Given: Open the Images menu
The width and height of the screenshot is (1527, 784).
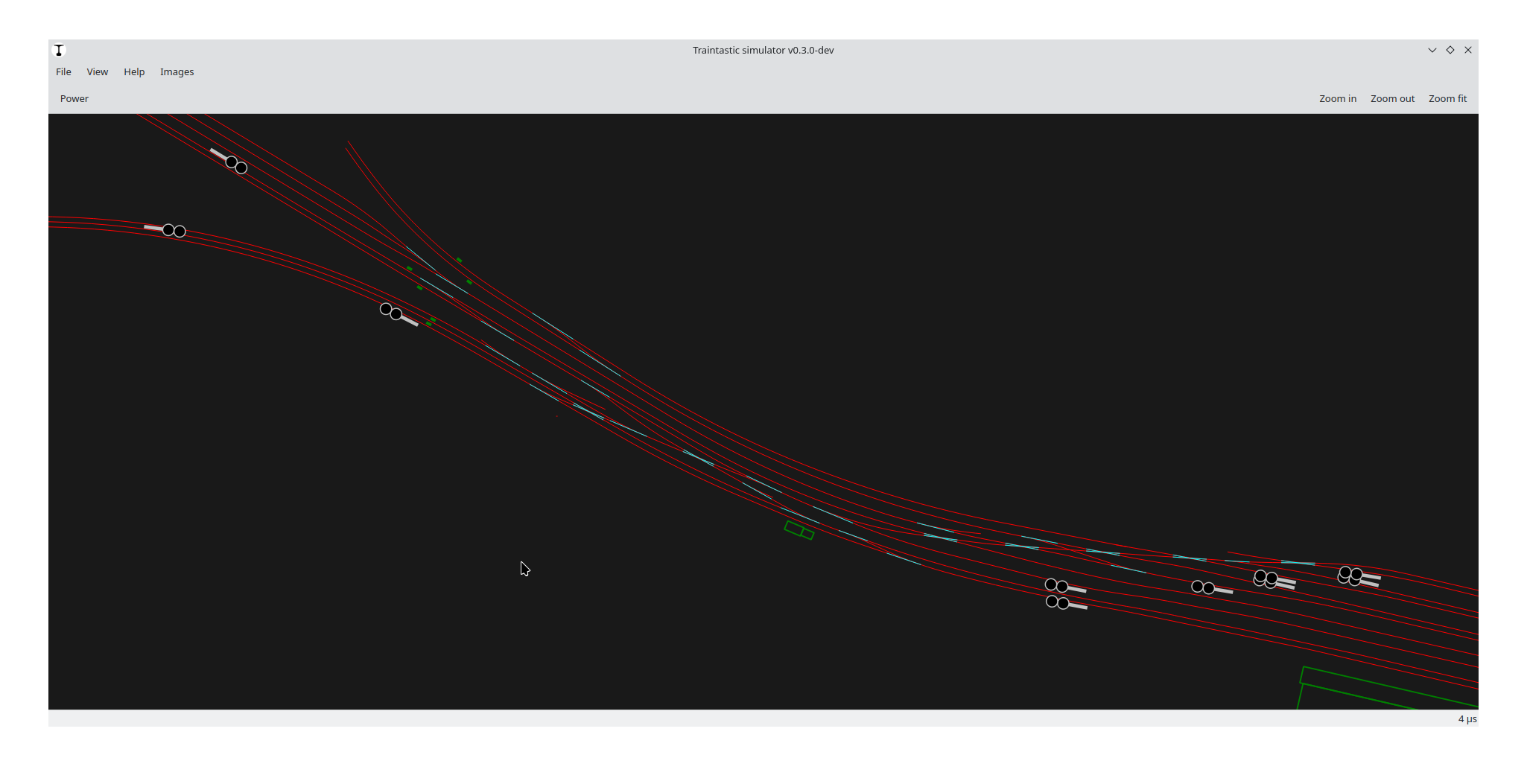Looking at the screenshot, I should [177, 71].
